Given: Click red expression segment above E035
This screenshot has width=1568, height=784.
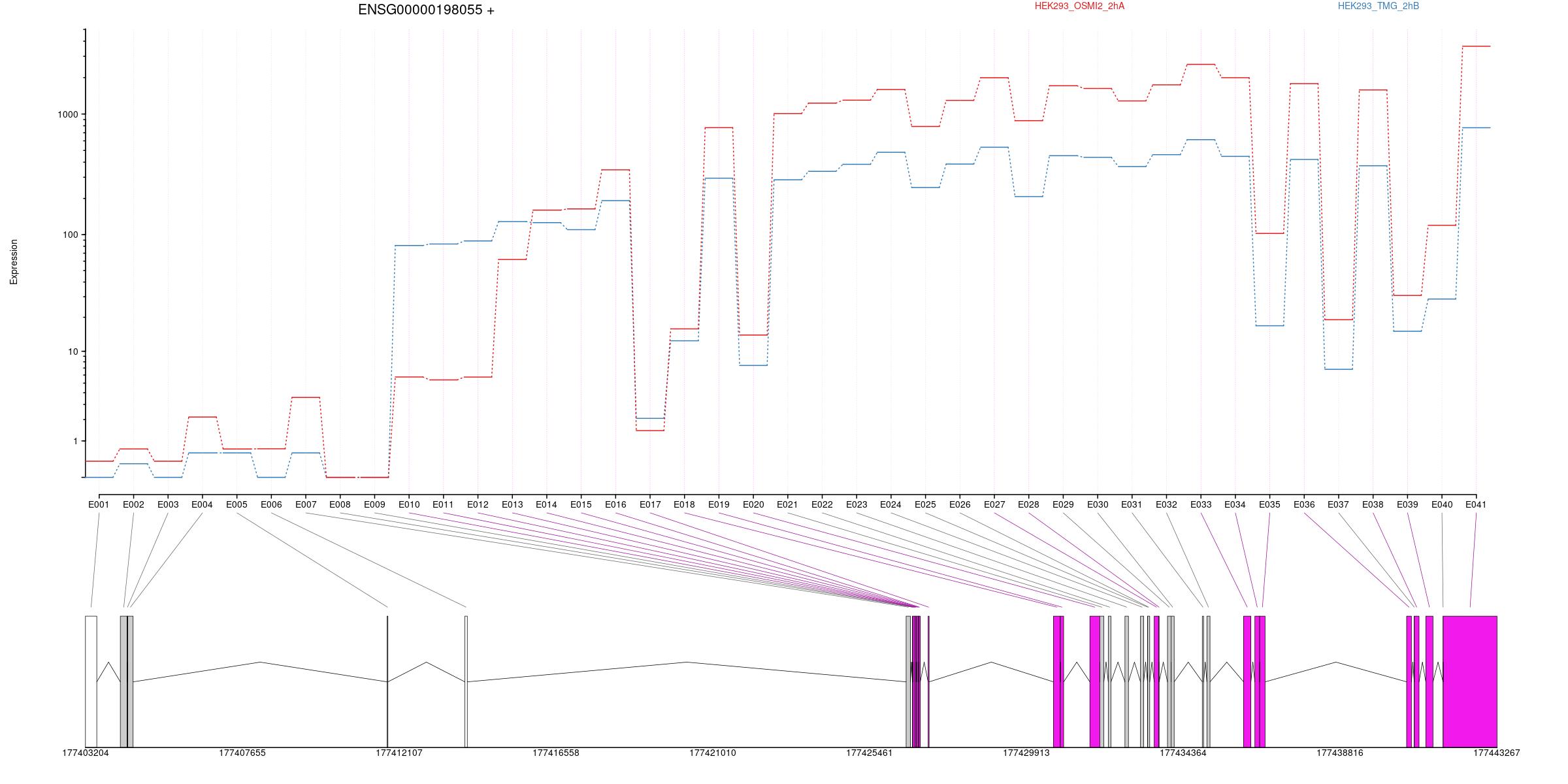Looking at the screenshot, I should click(x=1269, y=233).
